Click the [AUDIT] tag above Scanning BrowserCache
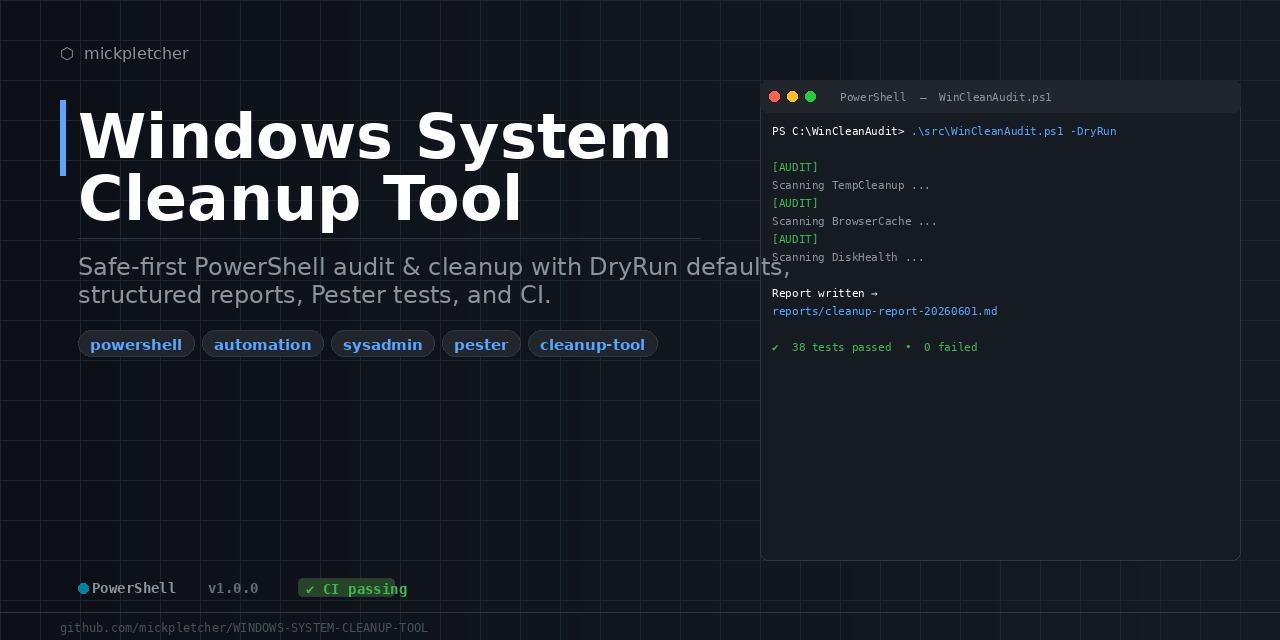Screen dimensions: 1280x640 [x=795, y=203]
